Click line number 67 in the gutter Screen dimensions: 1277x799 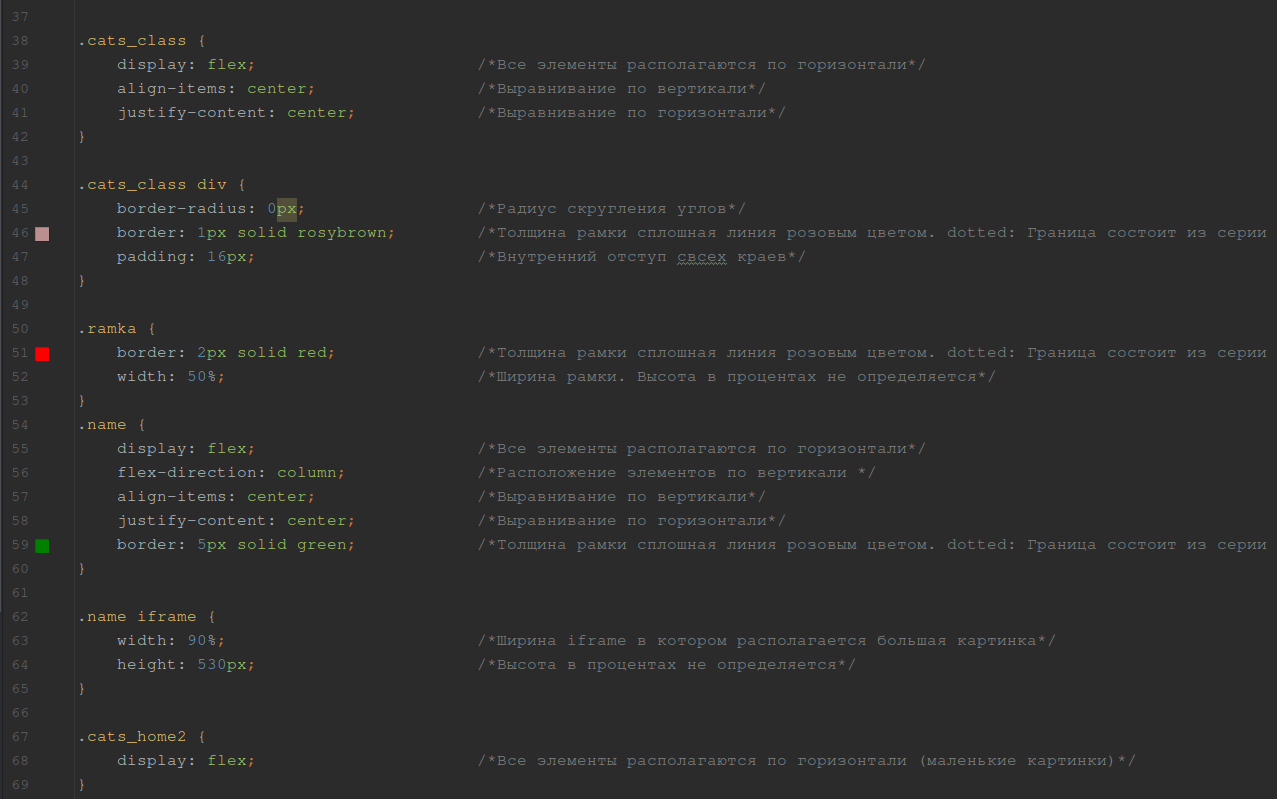coord(20,737)
